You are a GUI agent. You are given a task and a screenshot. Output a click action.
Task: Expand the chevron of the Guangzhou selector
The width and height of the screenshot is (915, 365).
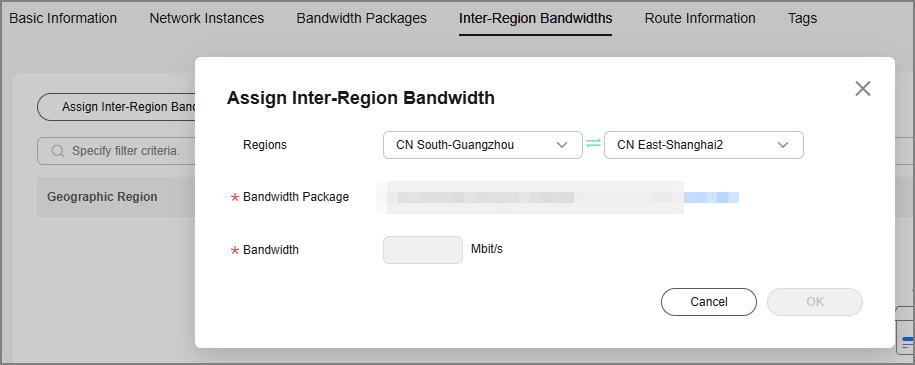coord(562,145)
